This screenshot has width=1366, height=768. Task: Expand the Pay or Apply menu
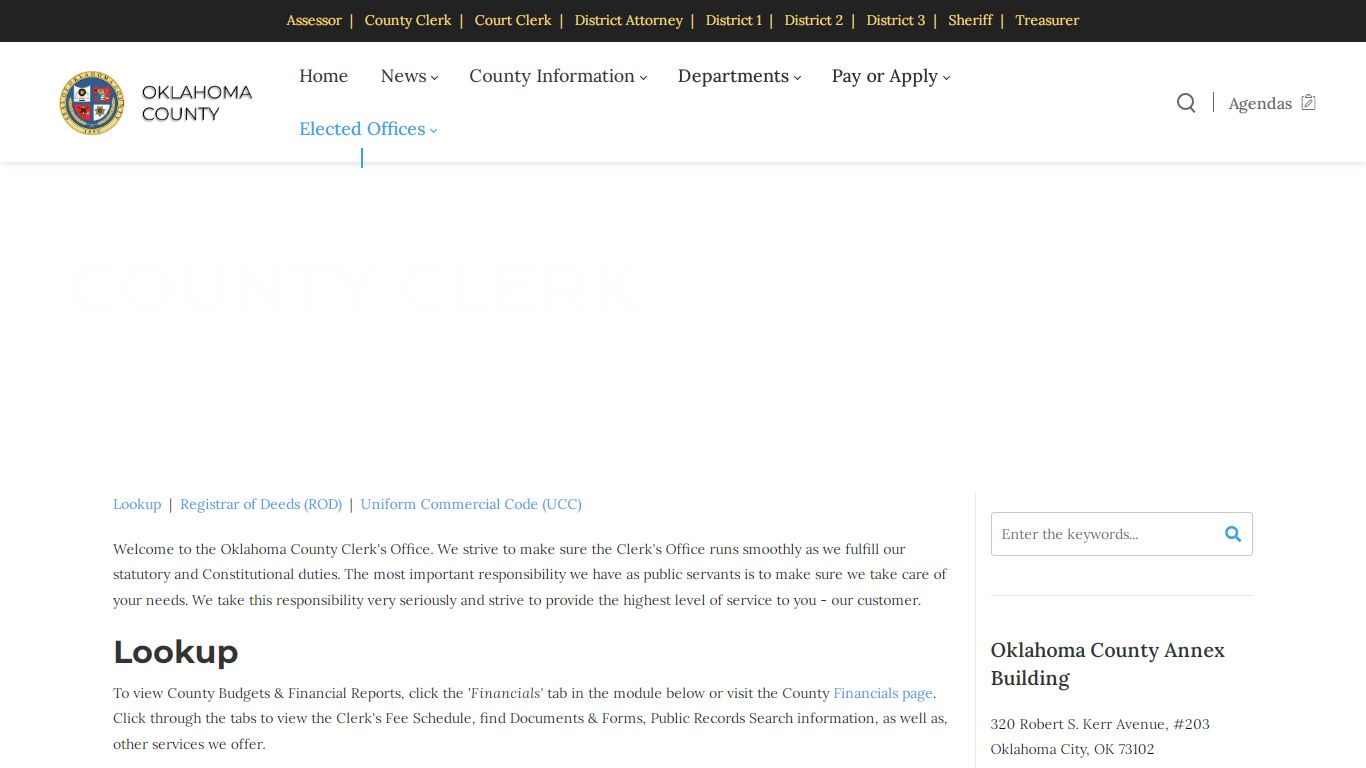pos(891,76)
